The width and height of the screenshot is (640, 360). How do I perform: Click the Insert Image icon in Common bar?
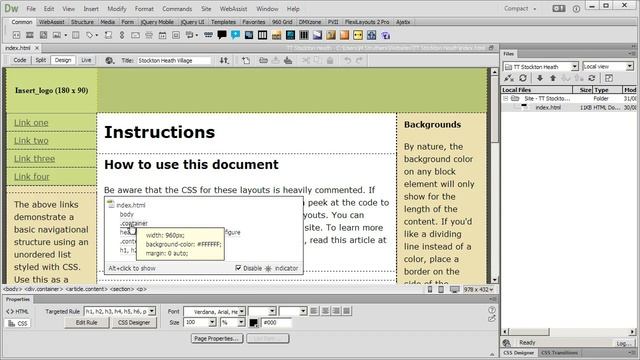pos(57,36)
